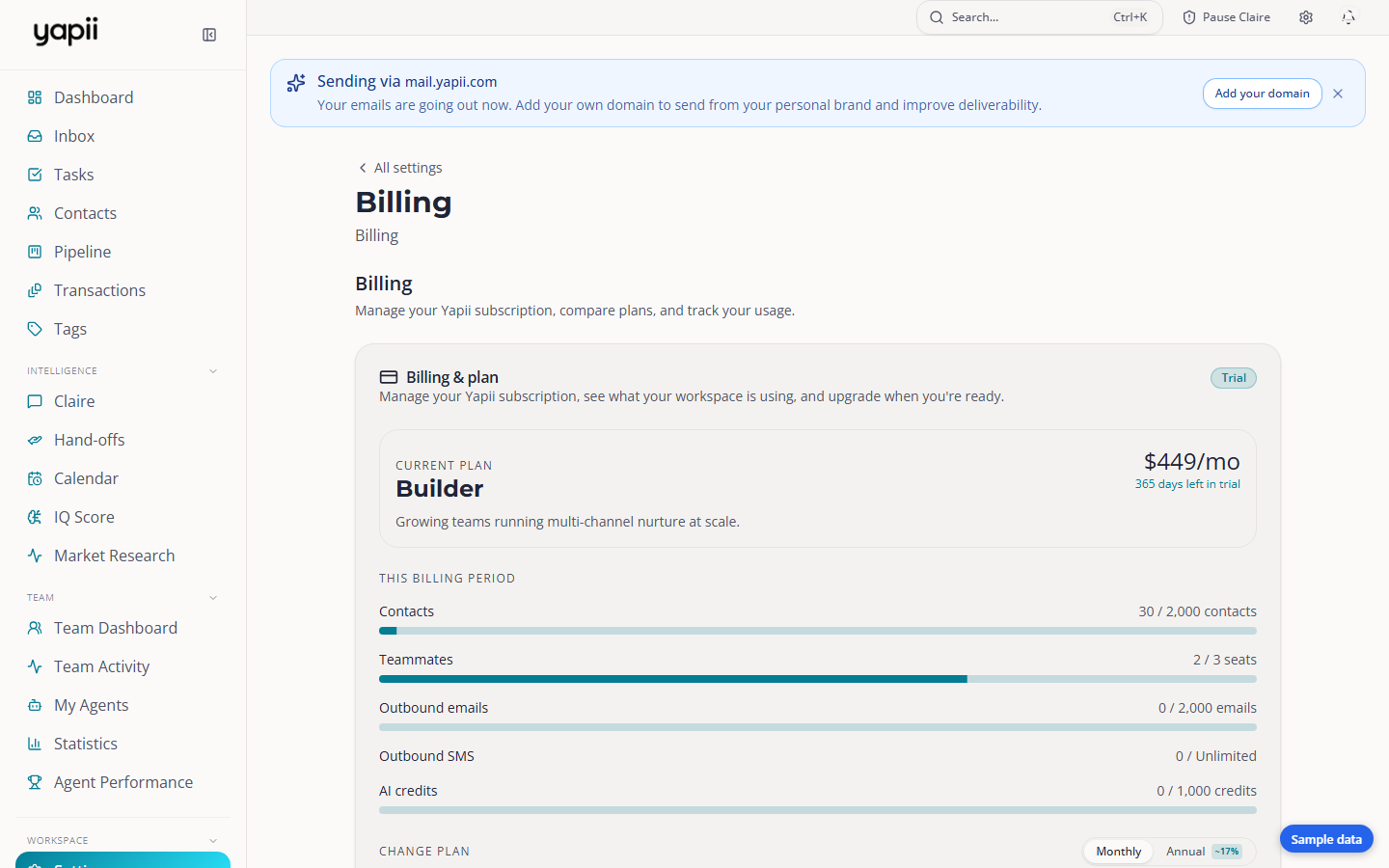Collapse the Team section

[213, 598]
